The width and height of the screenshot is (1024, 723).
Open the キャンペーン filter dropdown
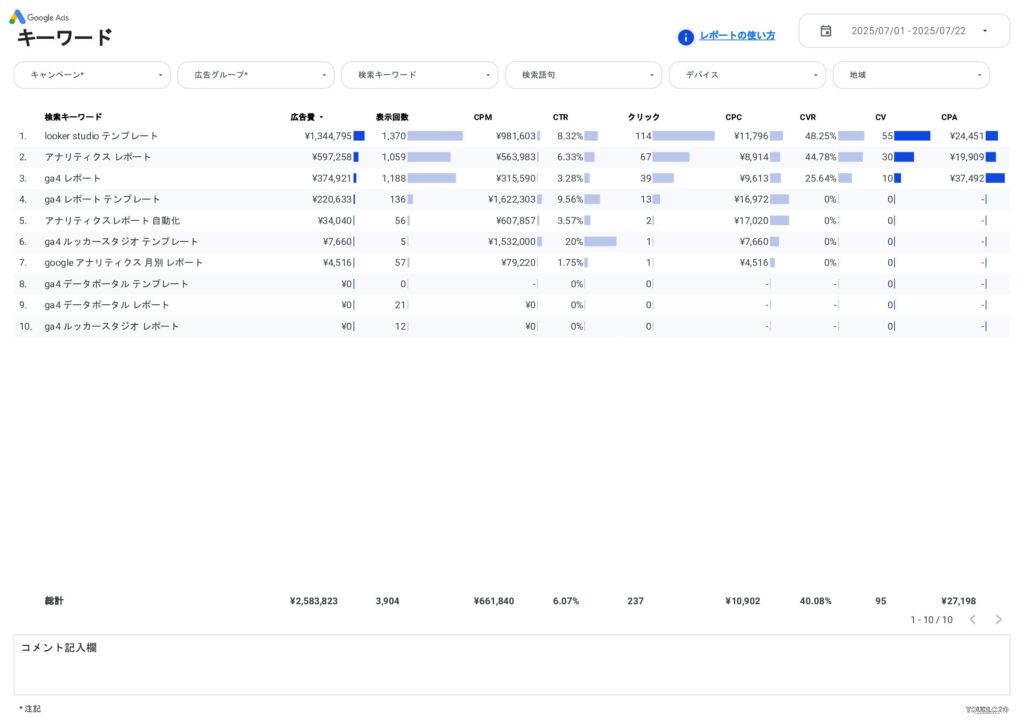click(91, 74)
